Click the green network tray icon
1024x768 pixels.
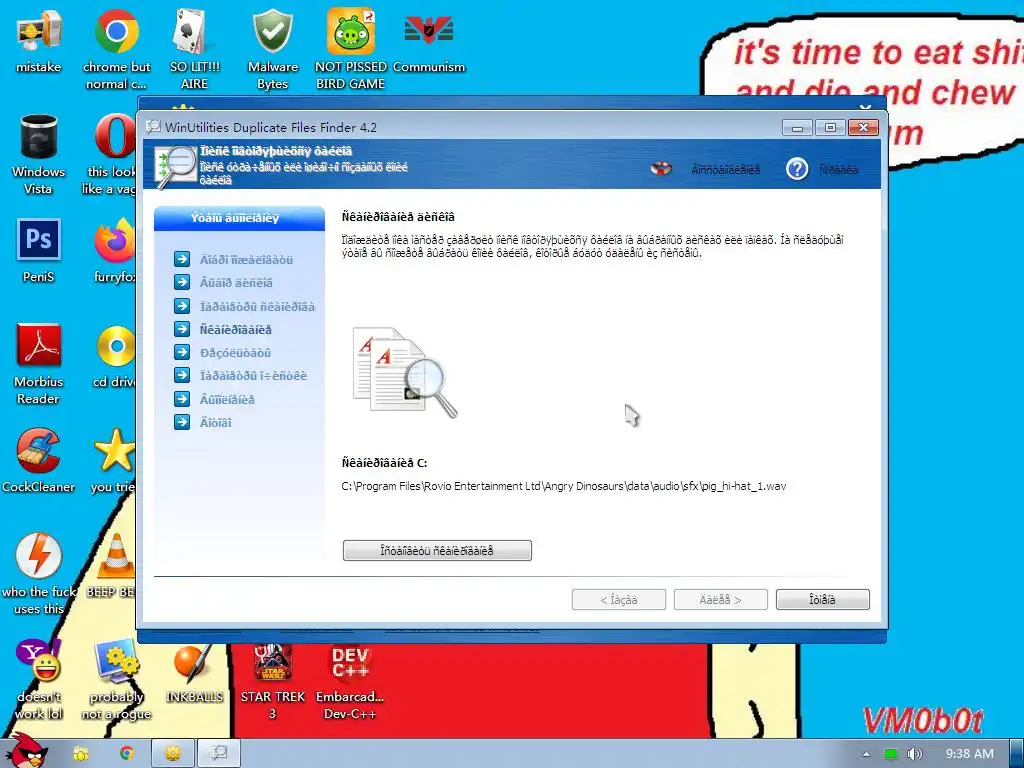click(890, 754)
